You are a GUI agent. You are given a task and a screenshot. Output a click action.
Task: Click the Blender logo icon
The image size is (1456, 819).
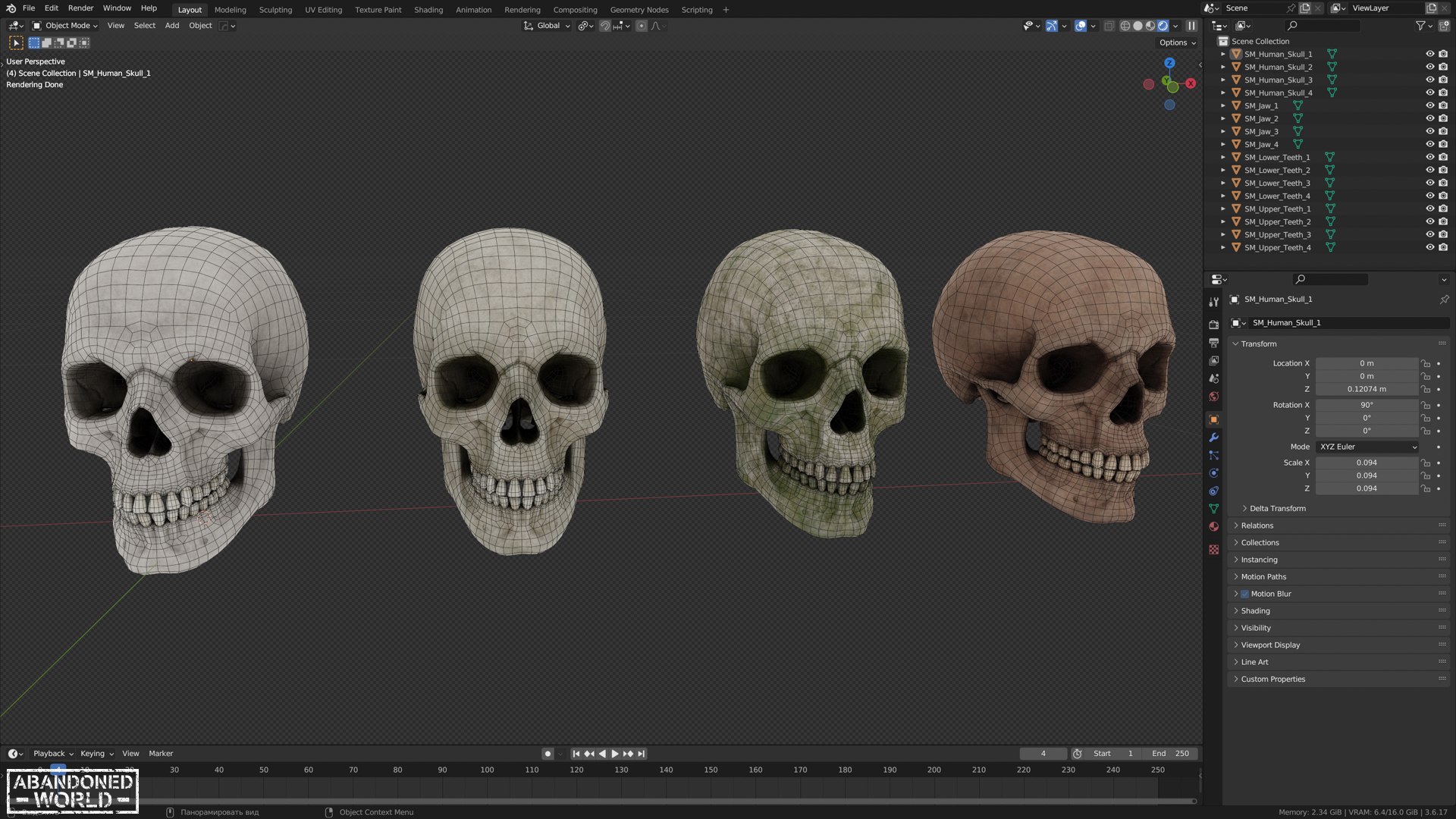(x=11, y=8)
